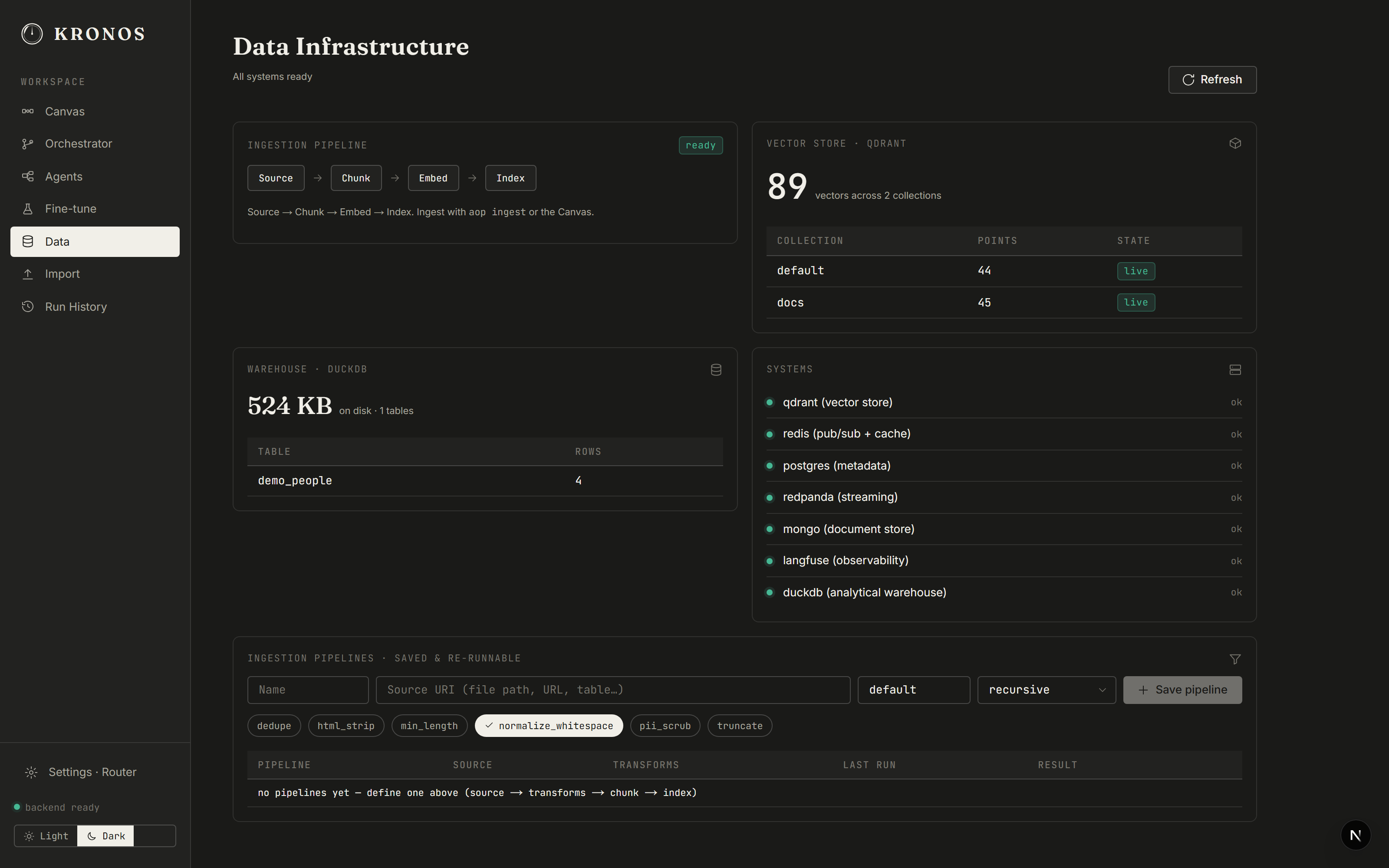Click the Index pipeline stage

click(511, 178)
